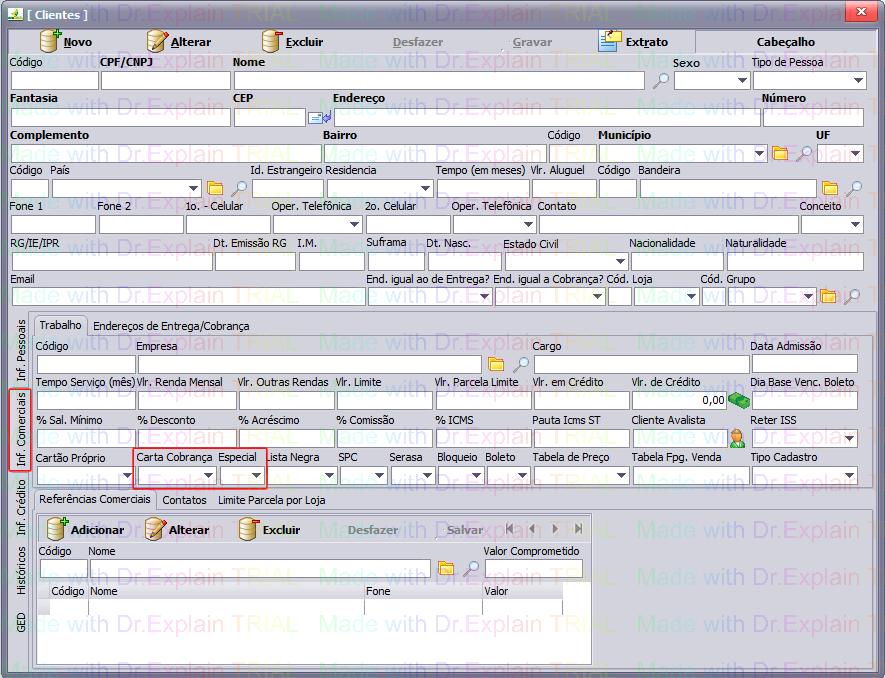Expand the Estado Civil combo box

617,261
